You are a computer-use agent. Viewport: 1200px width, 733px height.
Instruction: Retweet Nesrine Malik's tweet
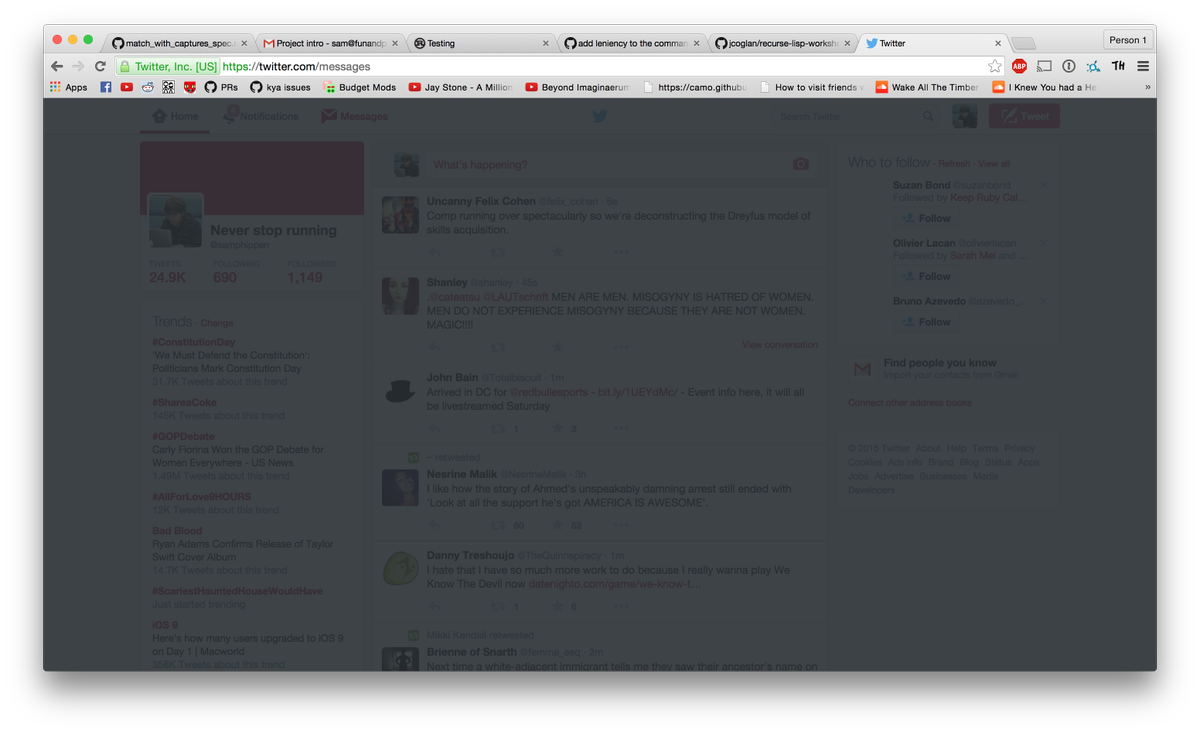(x=498, y=525)
